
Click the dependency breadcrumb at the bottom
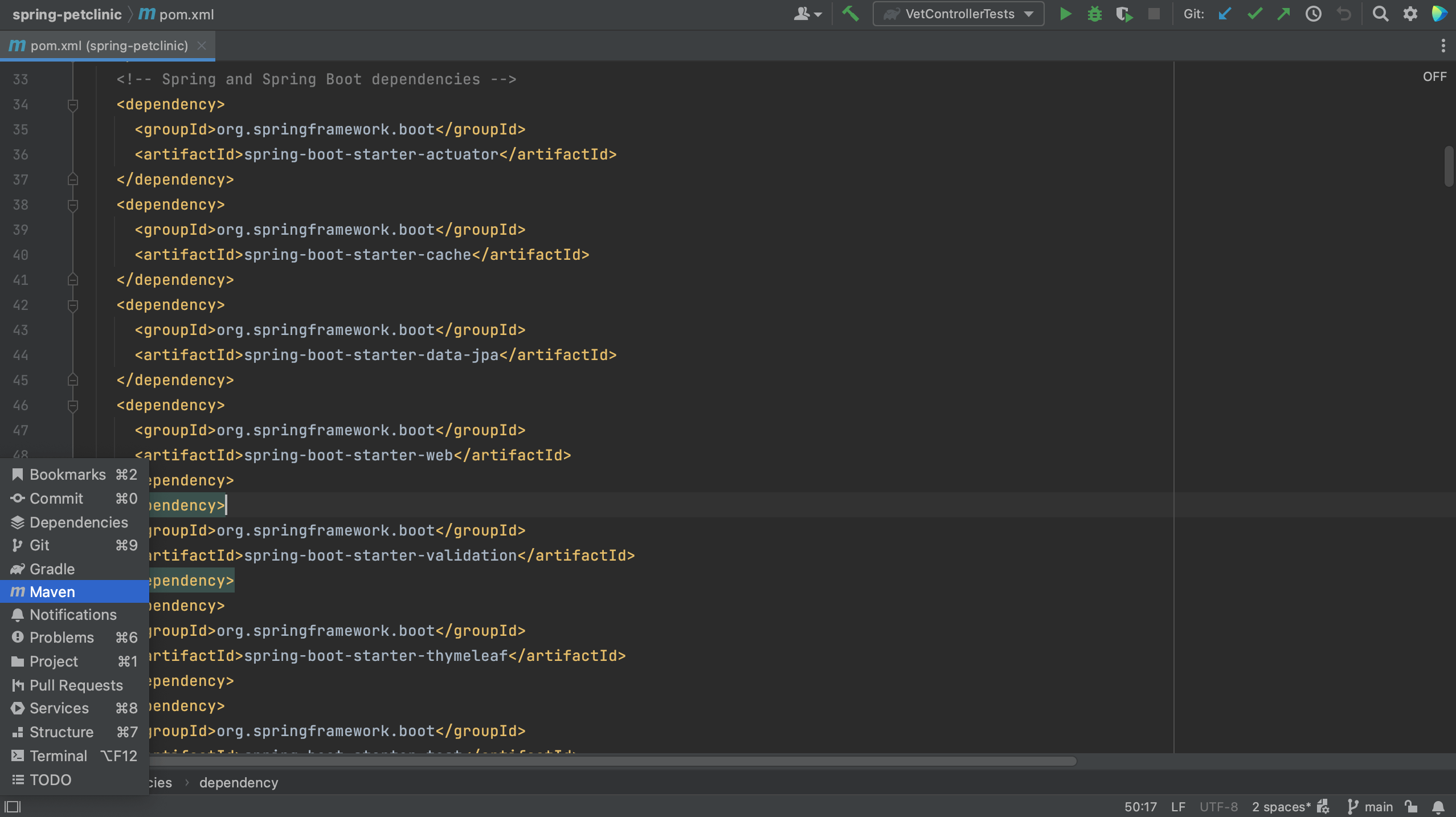(x=239, y=783)
